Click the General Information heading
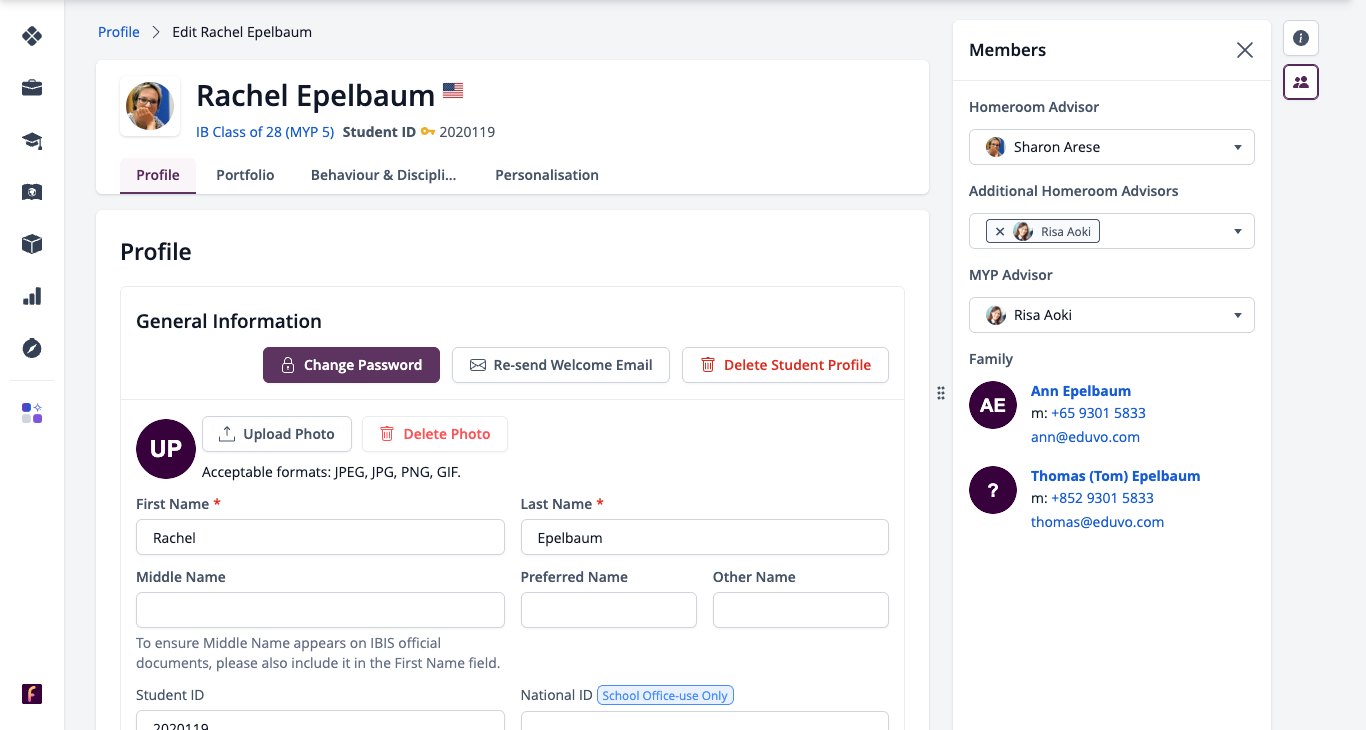Image resolution: width=1366 pixels, height=730 pixels. [229, 321]
